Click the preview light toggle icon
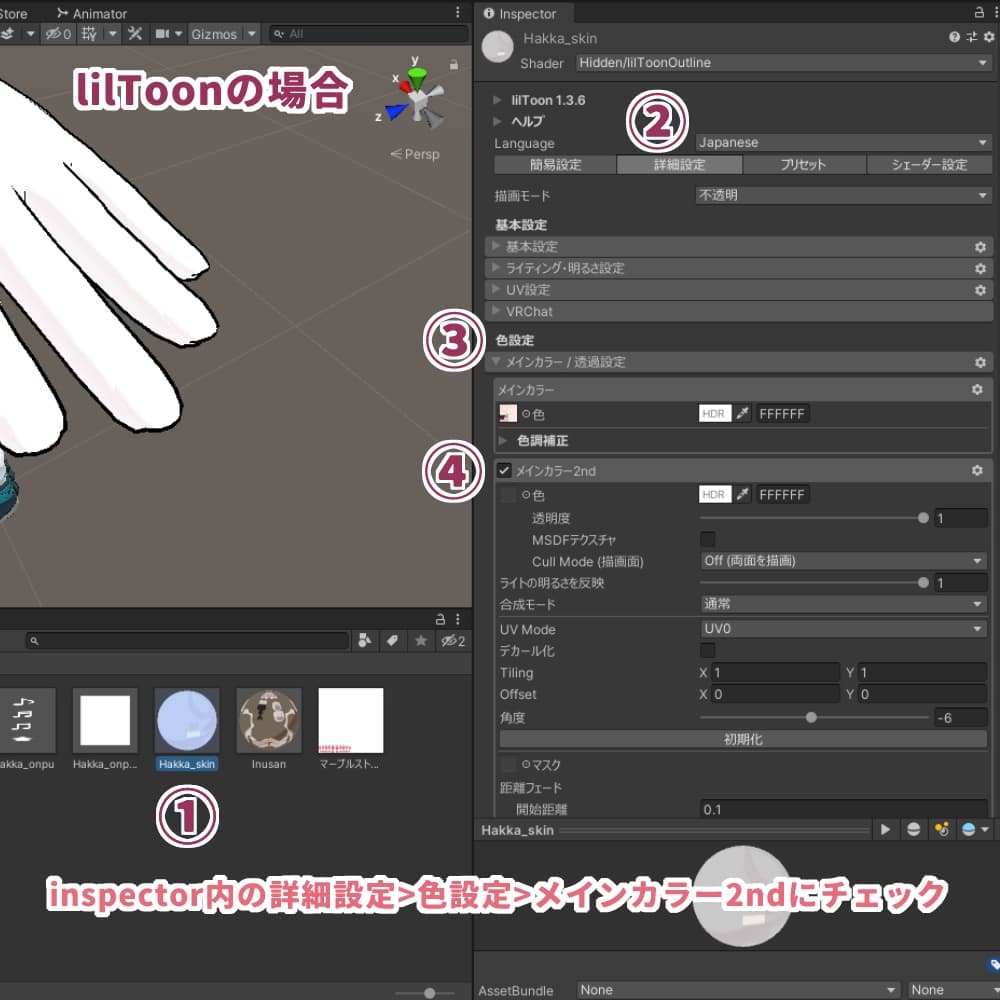Screen dimensions: 1000x1000 click(x=940, y=830)
